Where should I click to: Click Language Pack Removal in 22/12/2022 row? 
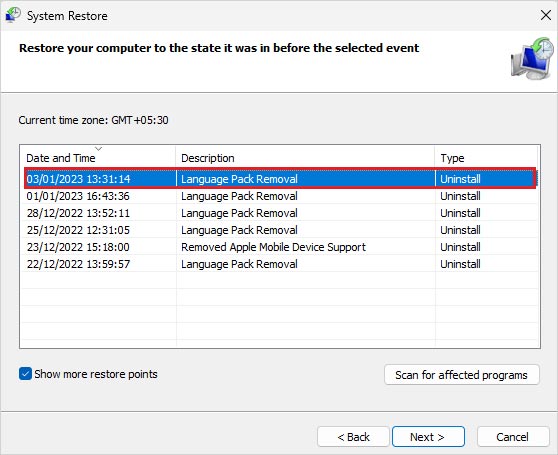click(239, 264)
